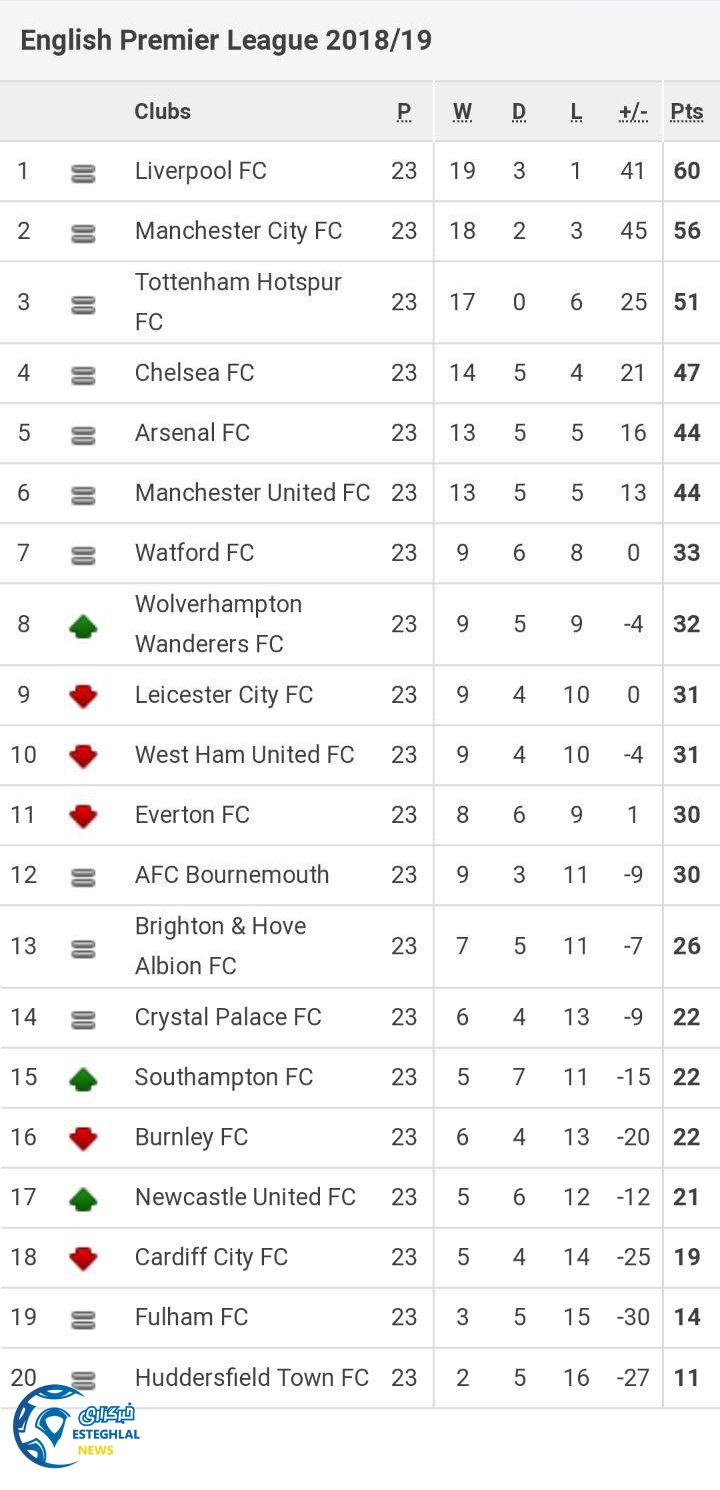720x1490 pixels.
Task: Click Leicester City red down arrow icon
Action: [x=83, y=696]
